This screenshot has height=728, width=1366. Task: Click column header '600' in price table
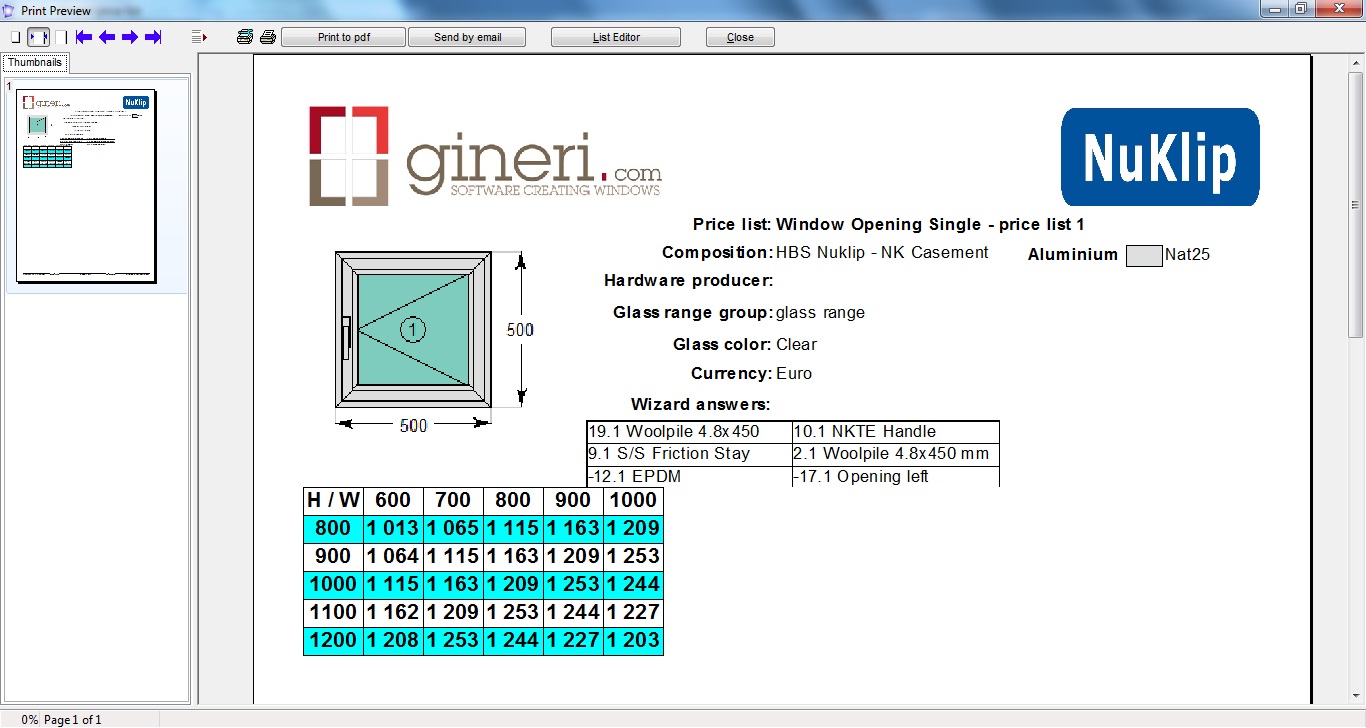393,500
